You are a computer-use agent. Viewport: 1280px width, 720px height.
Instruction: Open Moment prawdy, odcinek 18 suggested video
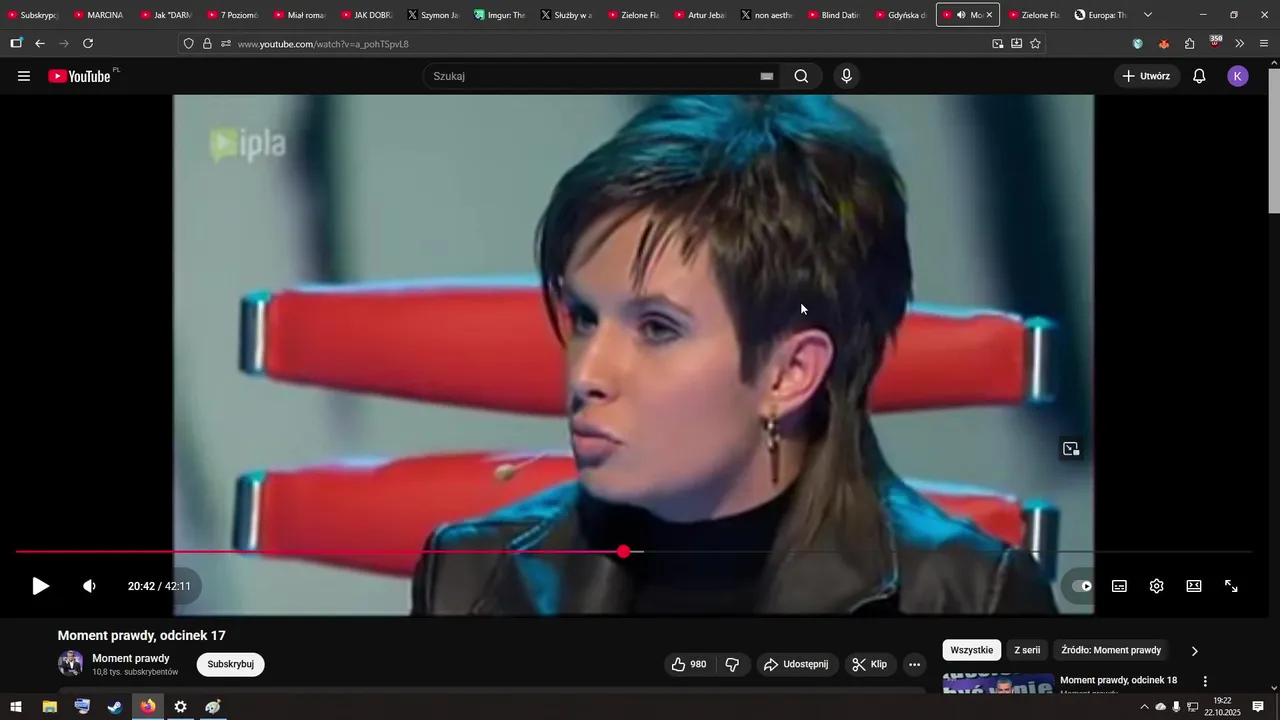pos(1118,680)
